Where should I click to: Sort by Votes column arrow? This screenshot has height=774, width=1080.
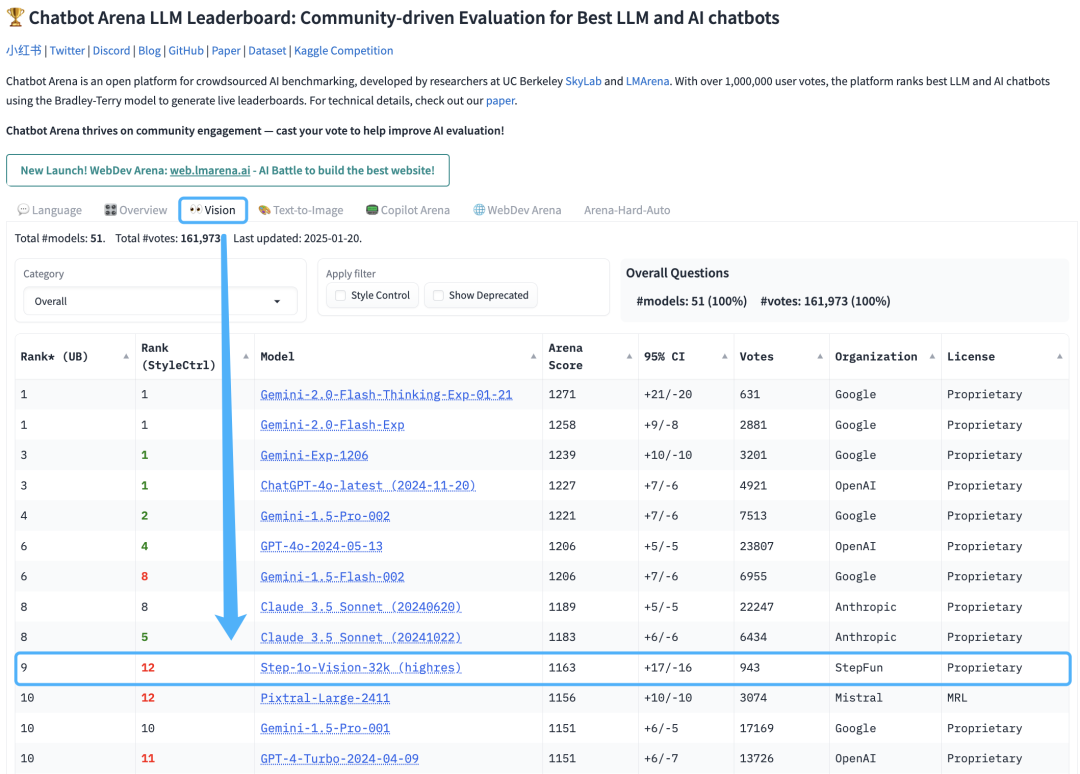pos(820,357)
